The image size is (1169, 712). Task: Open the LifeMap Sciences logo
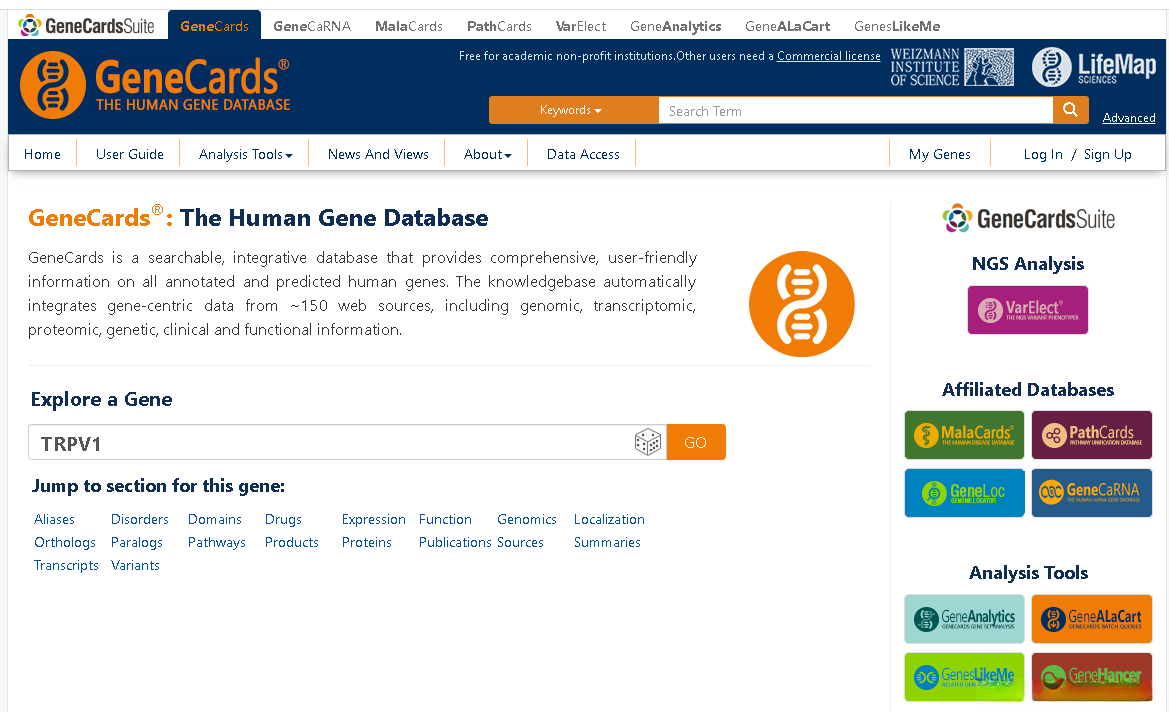(x=1094, y=67)
